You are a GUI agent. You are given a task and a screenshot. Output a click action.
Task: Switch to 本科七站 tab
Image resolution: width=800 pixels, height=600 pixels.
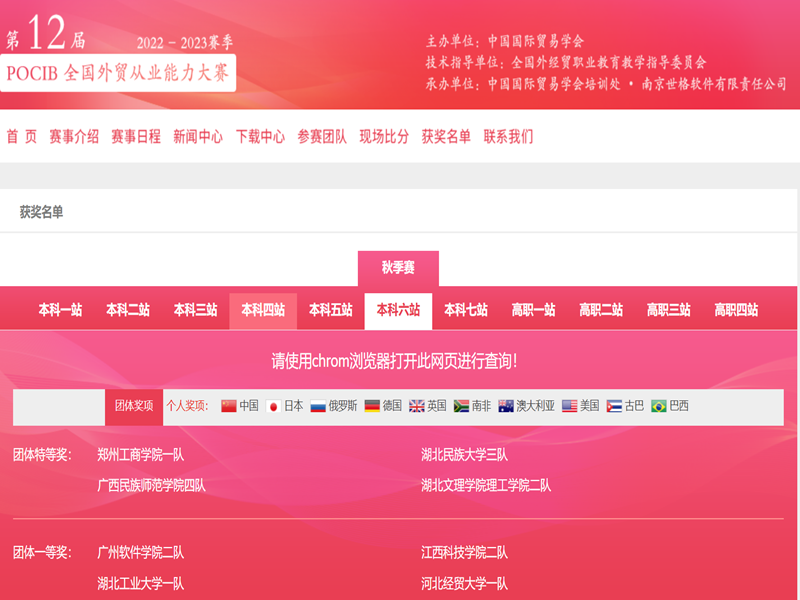click(466, 310)
